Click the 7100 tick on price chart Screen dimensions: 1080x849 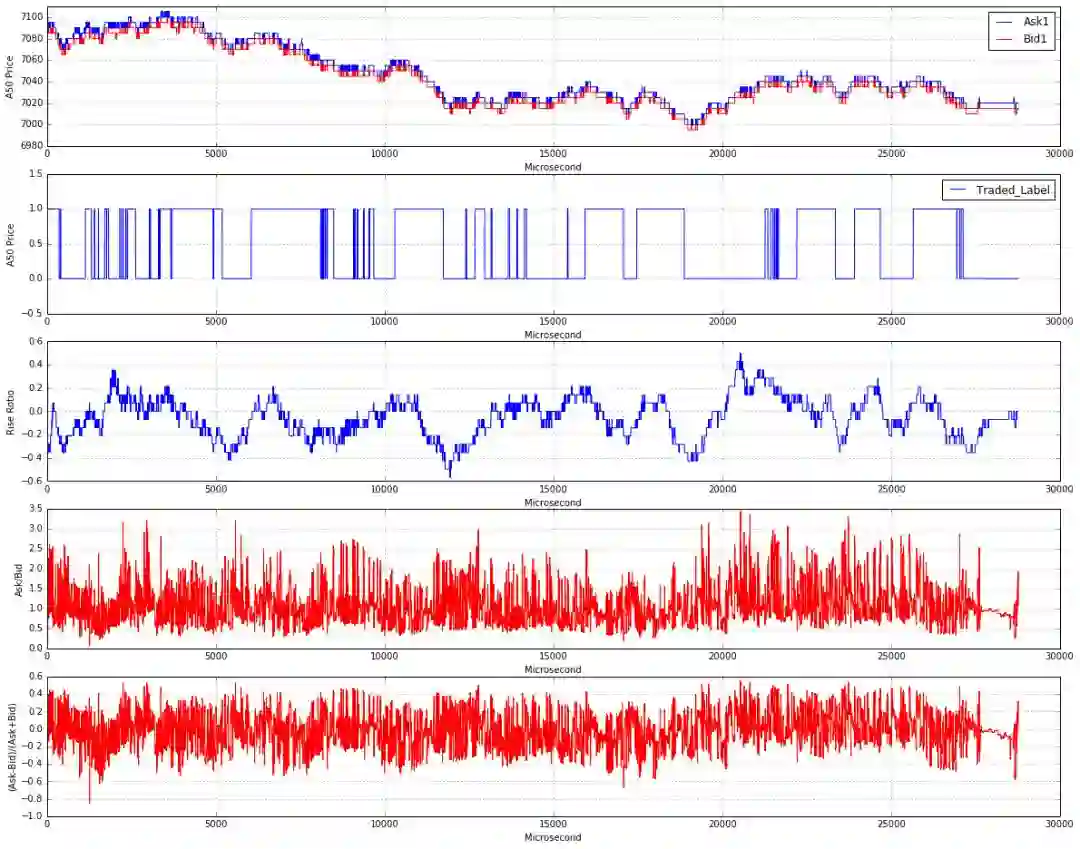(x=32, y=17)
